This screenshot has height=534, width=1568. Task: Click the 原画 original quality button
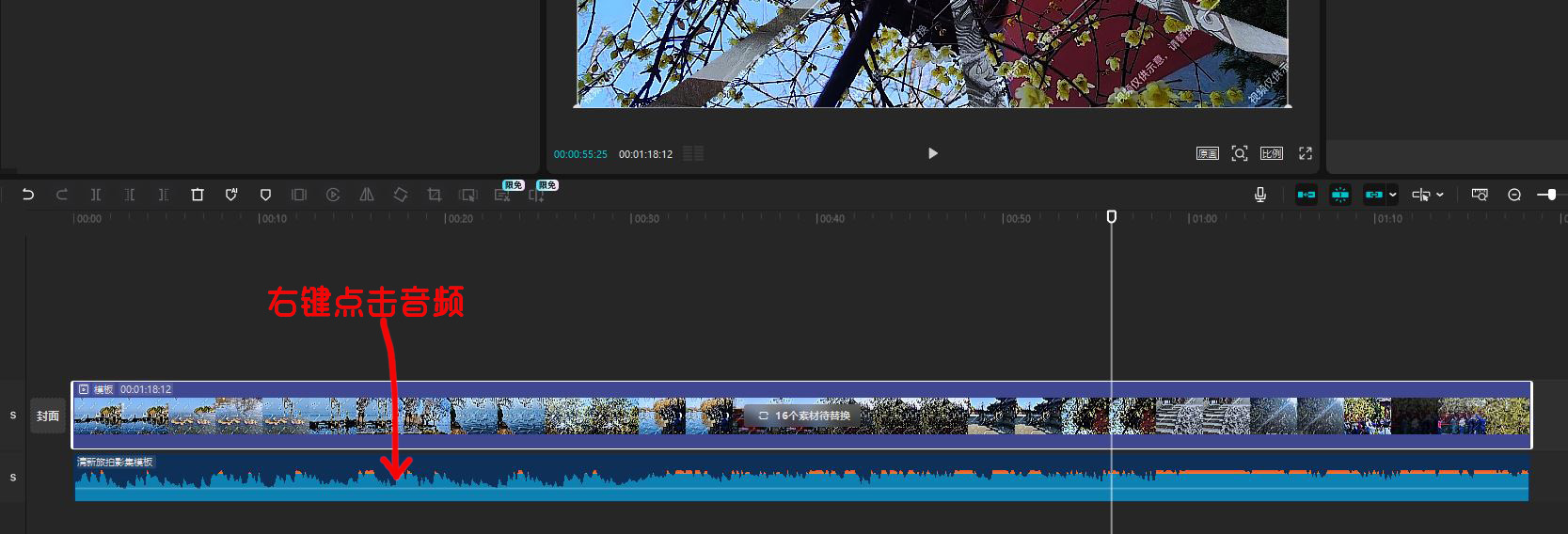1208,153
